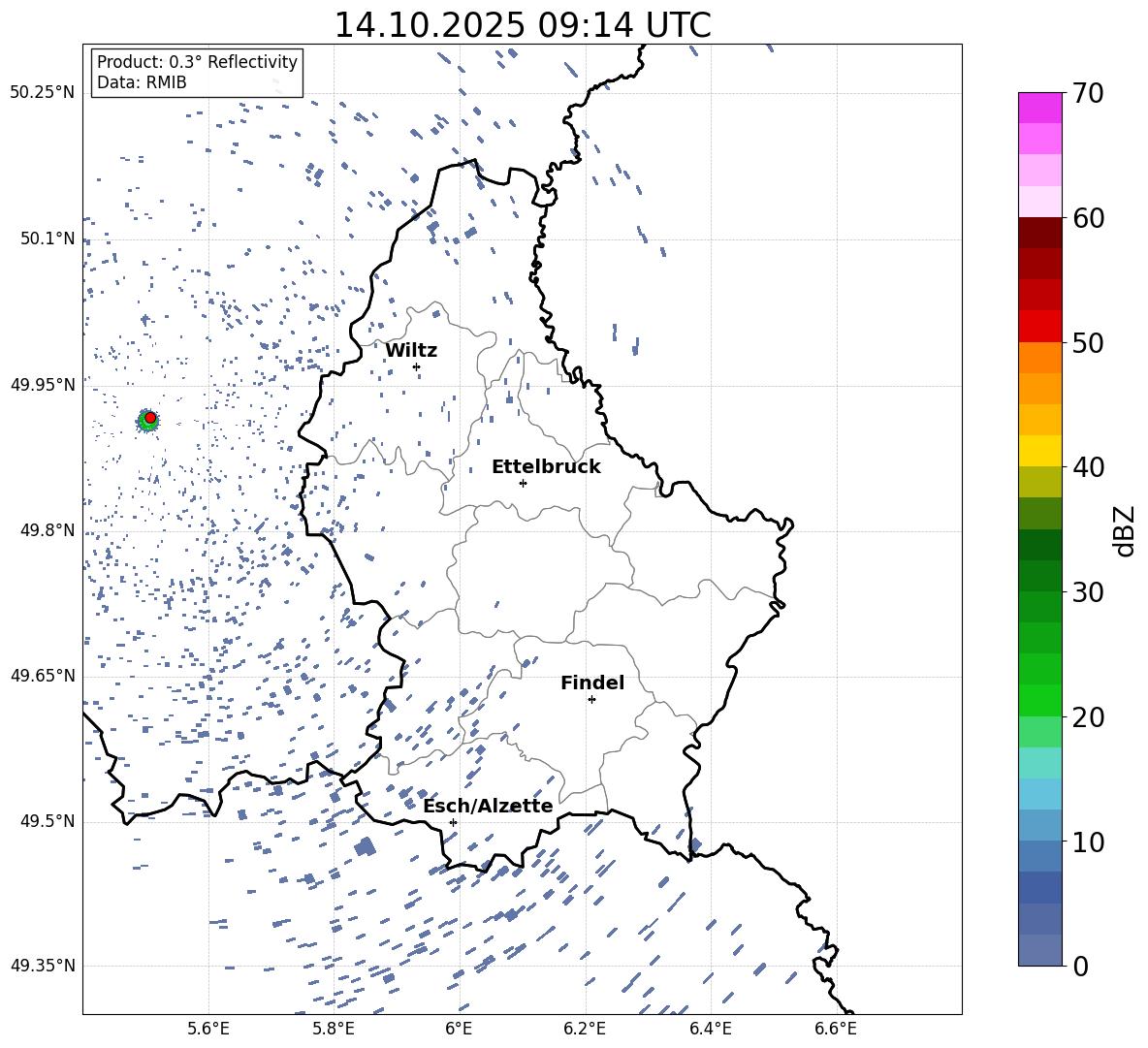1148x1048 pixels.
Task: Click the 50.1°N latitude label
Action: tap(48, 238)
